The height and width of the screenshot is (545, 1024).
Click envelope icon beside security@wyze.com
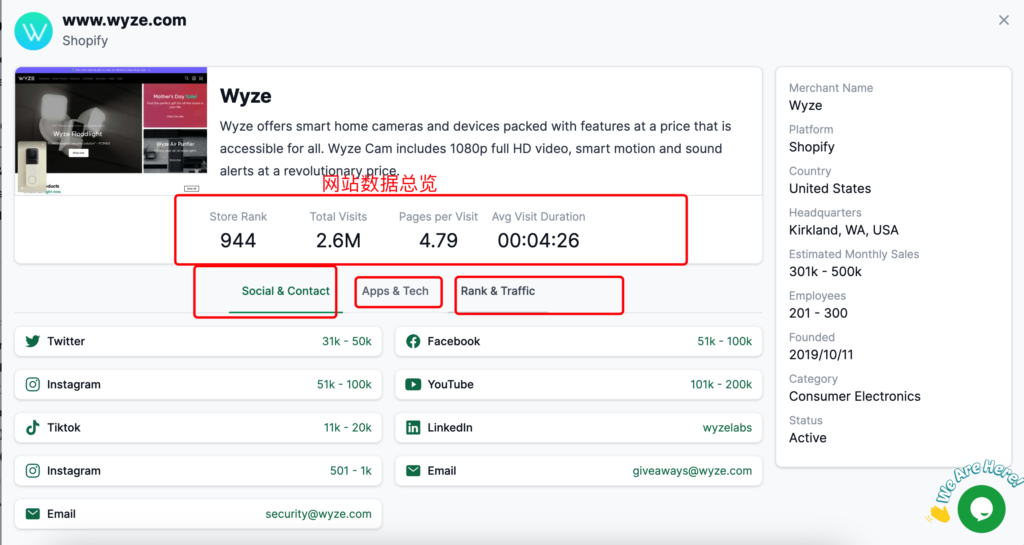(33, 514)
